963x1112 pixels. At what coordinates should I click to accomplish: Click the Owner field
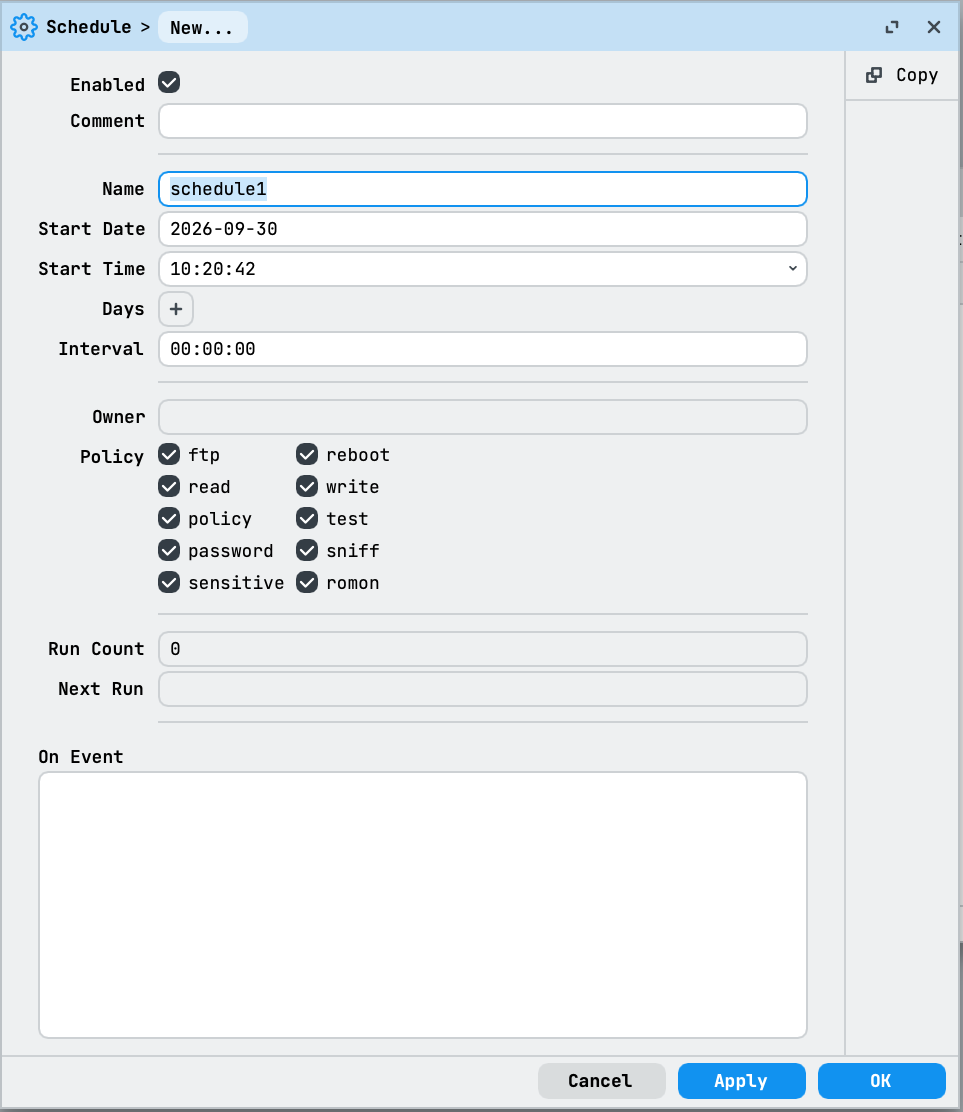483,417
